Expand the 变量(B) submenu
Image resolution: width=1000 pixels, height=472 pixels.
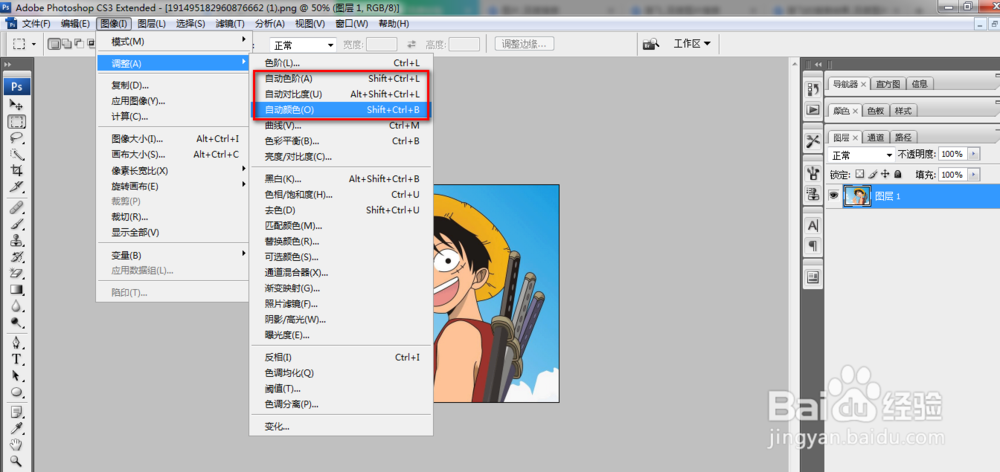coord(172,254)
